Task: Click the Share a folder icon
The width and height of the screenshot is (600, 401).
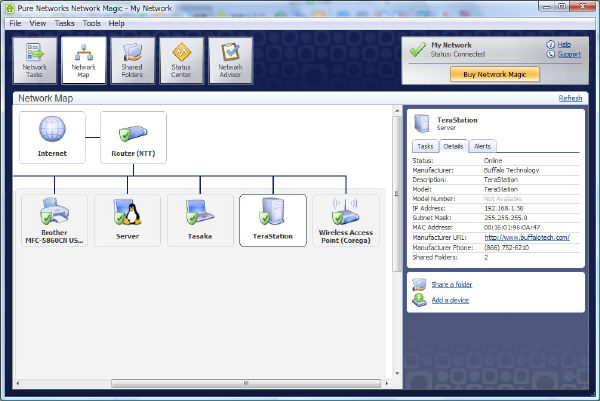Action: click(x=419, y=284)
